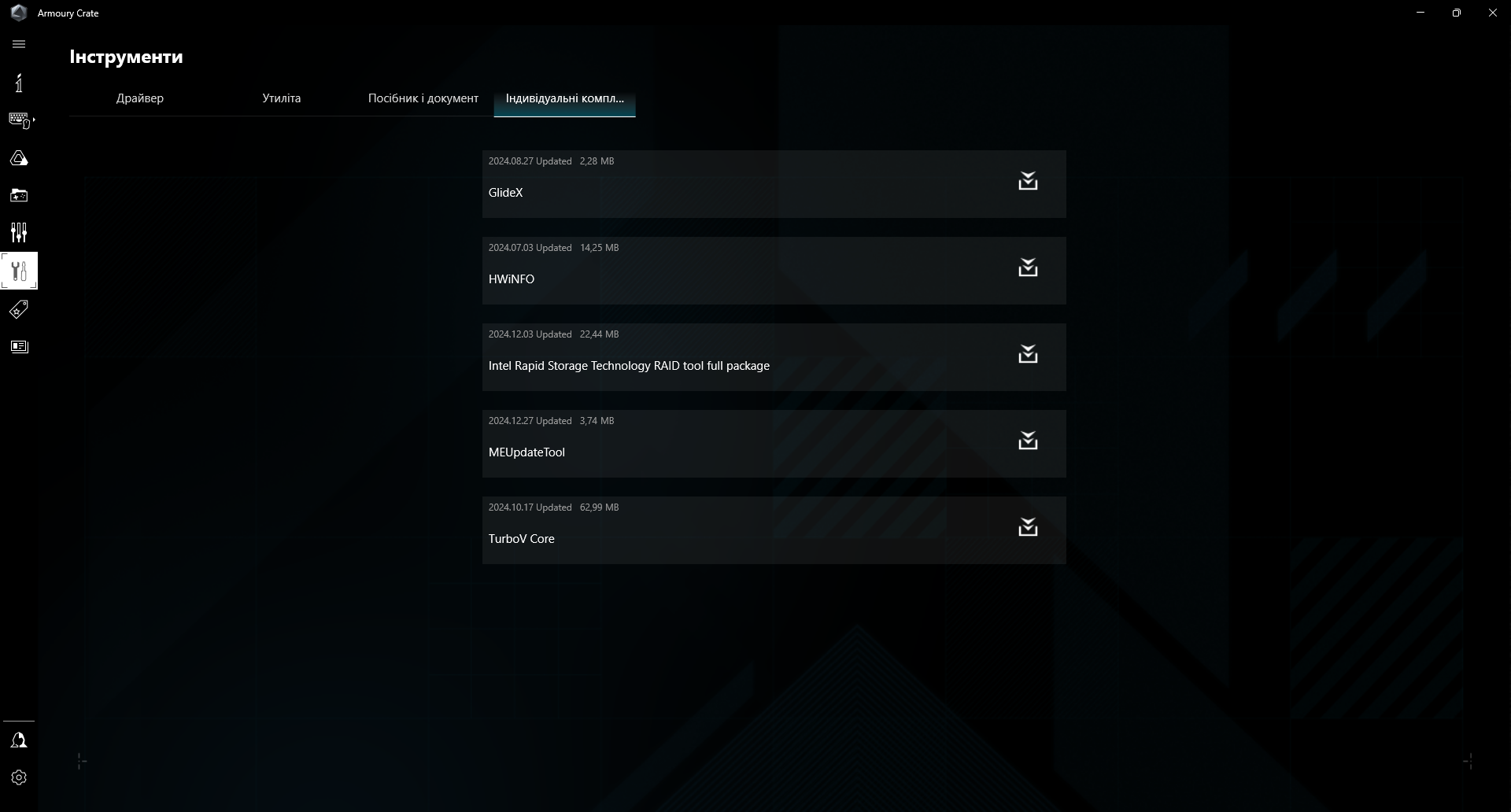The width and height of the screenshot is (1511, 812).
Task: Click the Armoury Crate logo in title bar
Action: point(19,13)
